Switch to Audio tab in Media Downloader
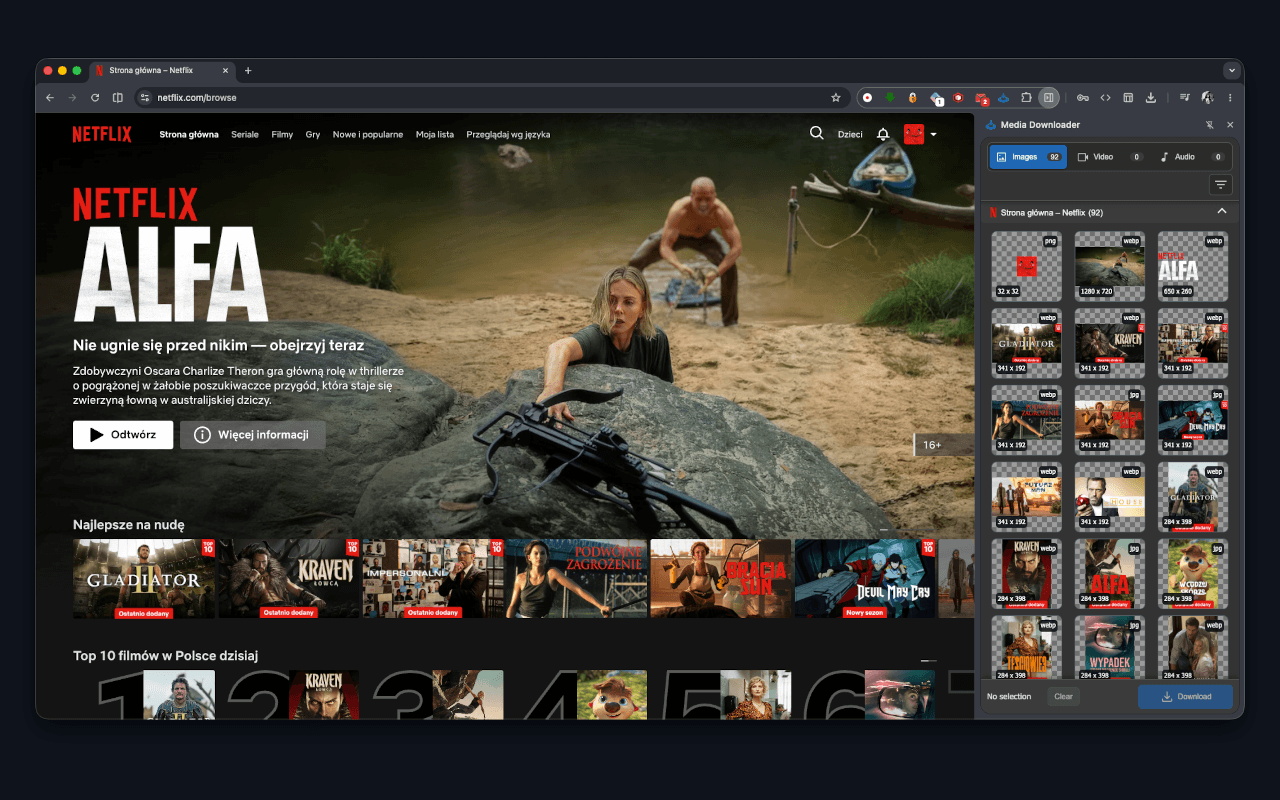The width and height of the screenshot is (1280, 800). 1191,157
